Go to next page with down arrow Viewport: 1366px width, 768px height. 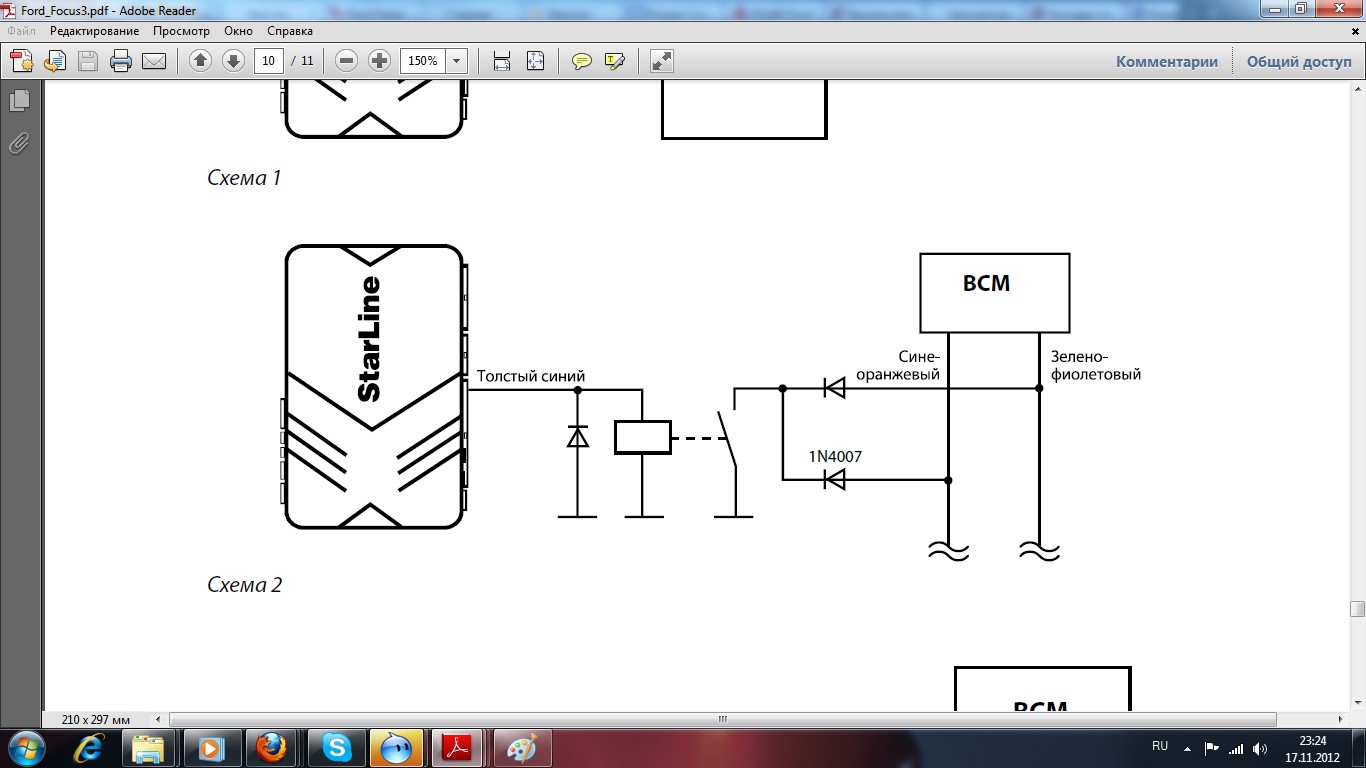tap(233, 61)
